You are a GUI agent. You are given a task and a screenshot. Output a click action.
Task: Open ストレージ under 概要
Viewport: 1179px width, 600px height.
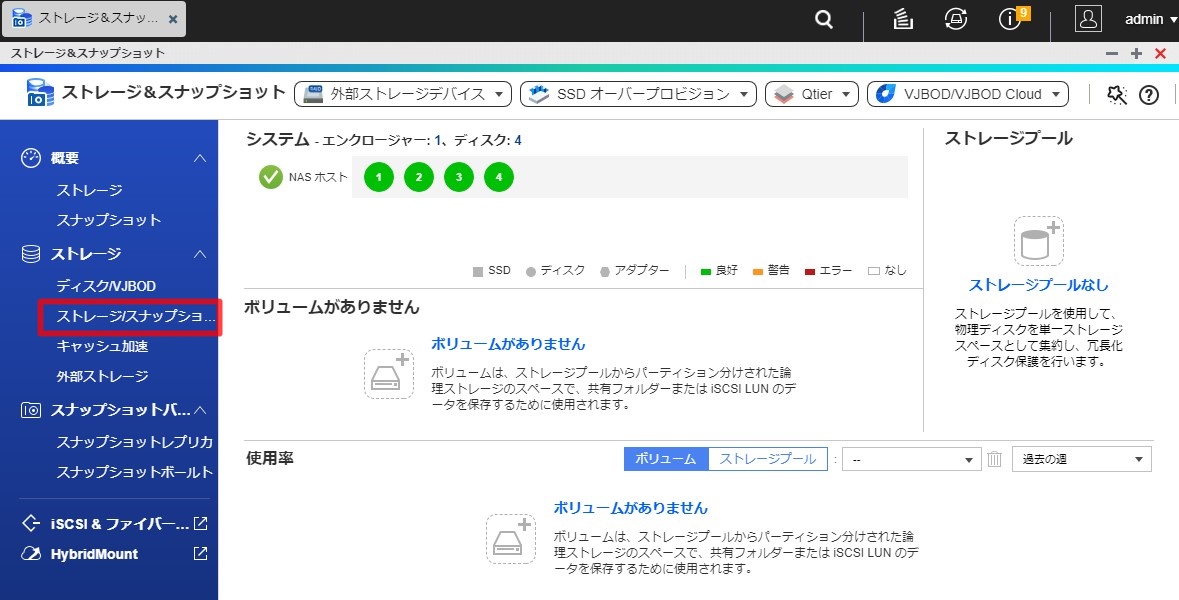(89, 190)
